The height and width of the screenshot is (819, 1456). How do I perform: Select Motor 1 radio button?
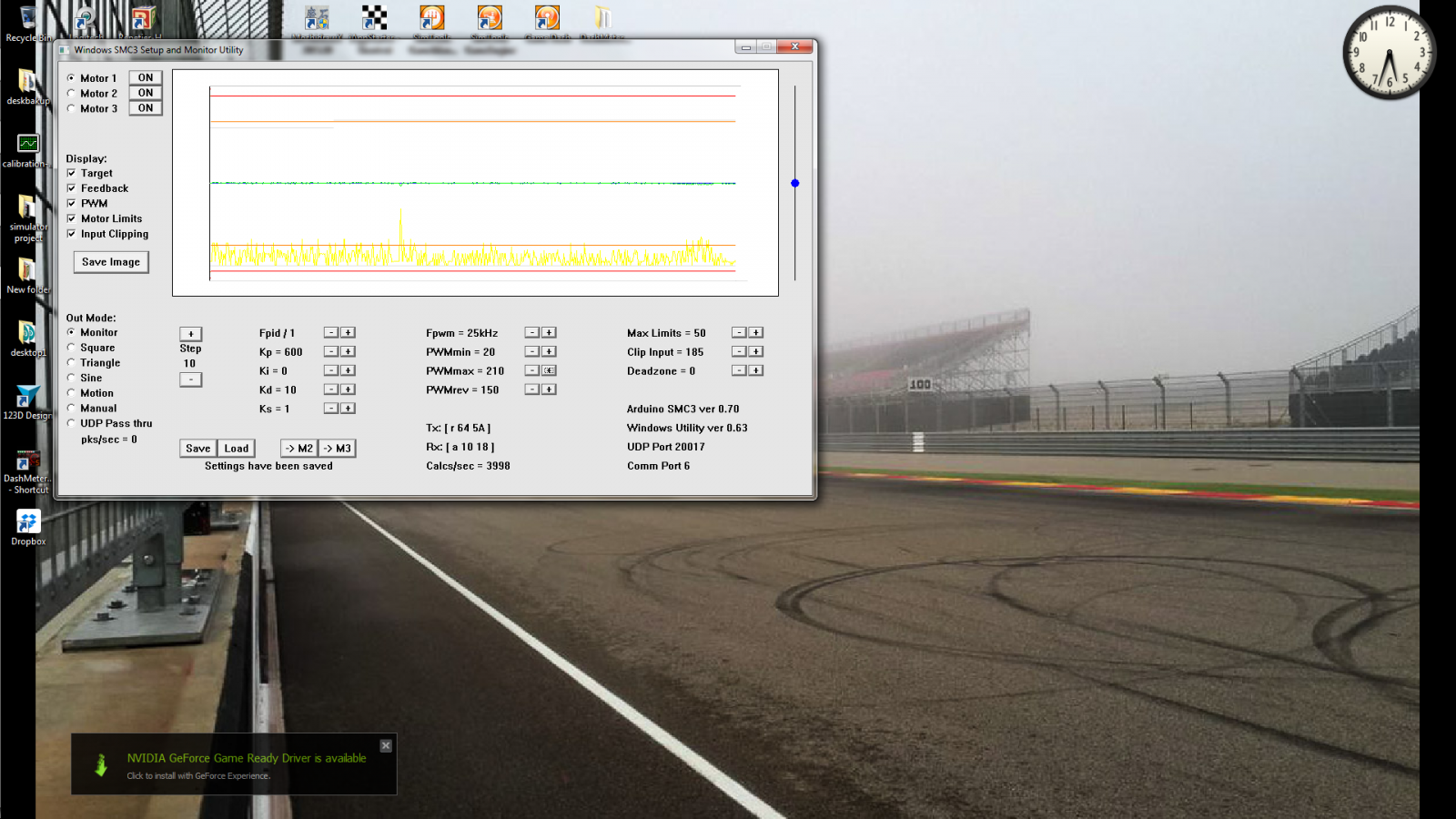coord(71,78)
